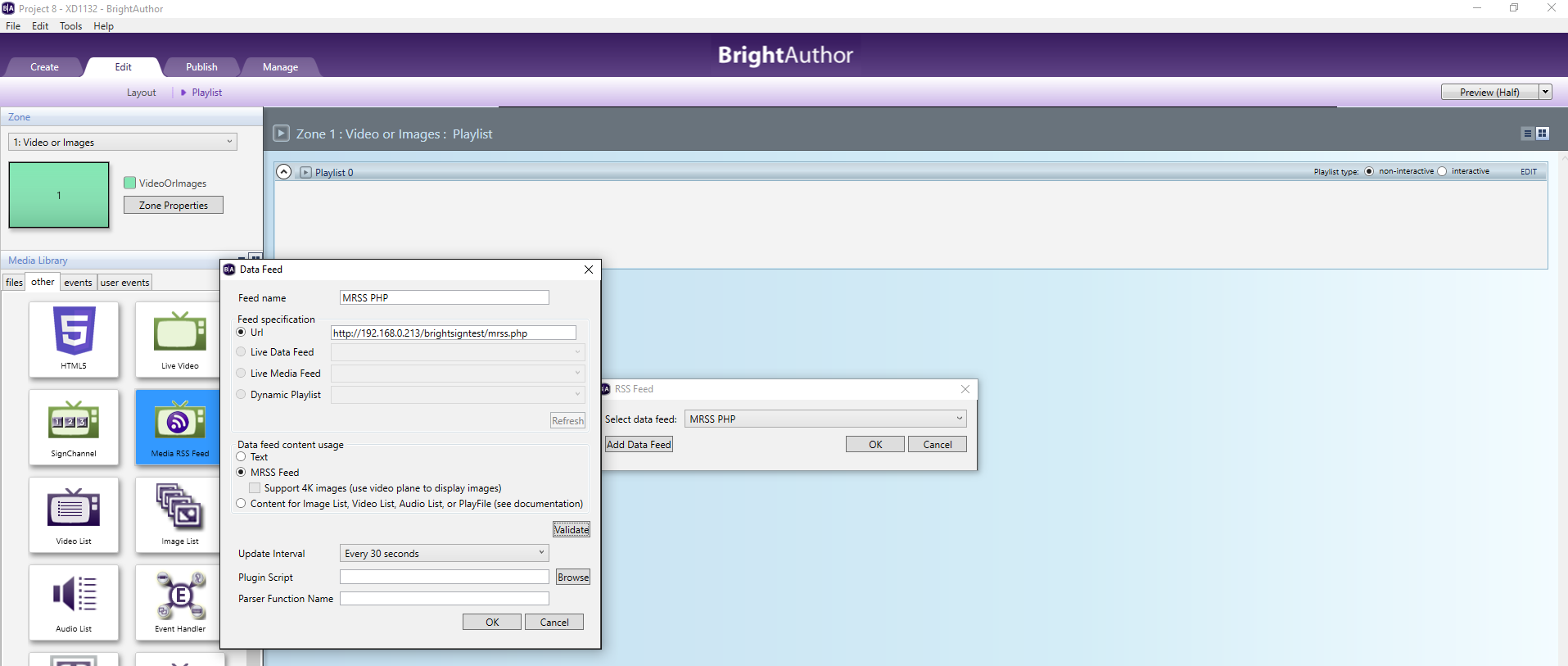Click the Layout breadcrumb link
This screenshot has width=1568, height=666.
(x=141, y=93)
